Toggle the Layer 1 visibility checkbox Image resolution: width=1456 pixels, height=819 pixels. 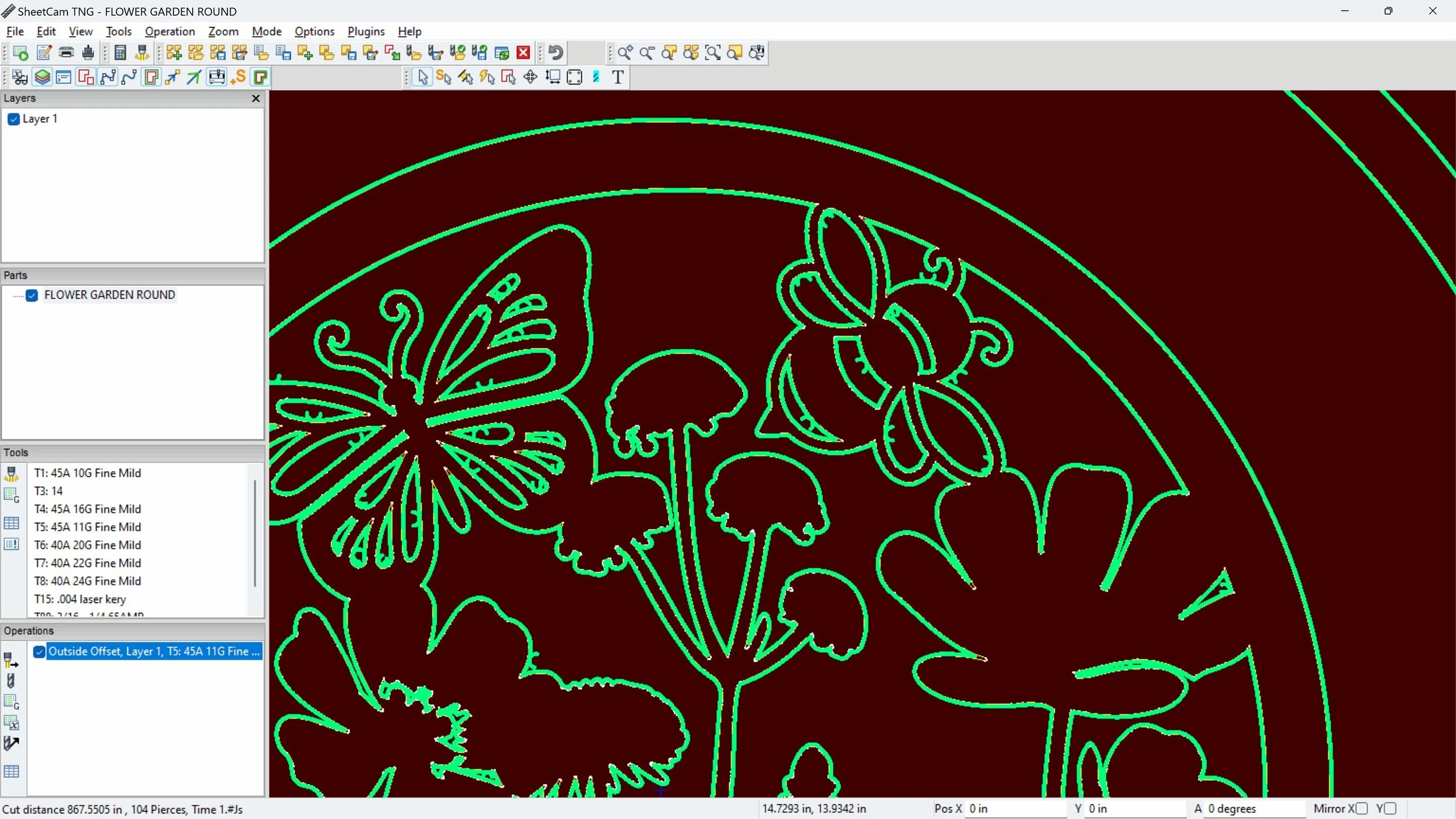coord(14,119)
